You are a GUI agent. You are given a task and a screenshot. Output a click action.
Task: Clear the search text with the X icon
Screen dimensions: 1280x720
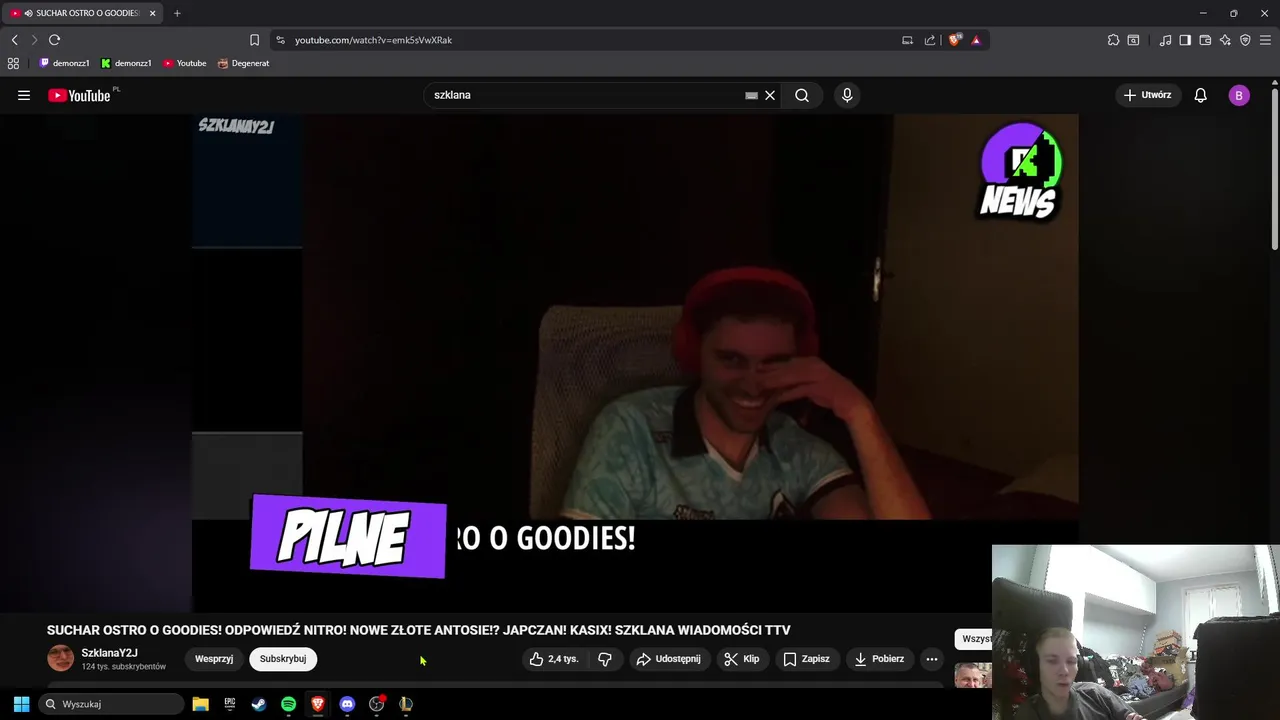pos(770,95)
